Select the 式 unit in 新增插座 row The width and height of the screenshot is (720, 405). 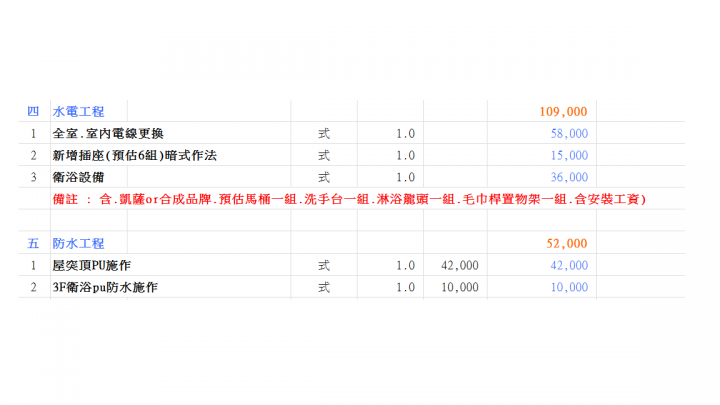tap(324, 156)
